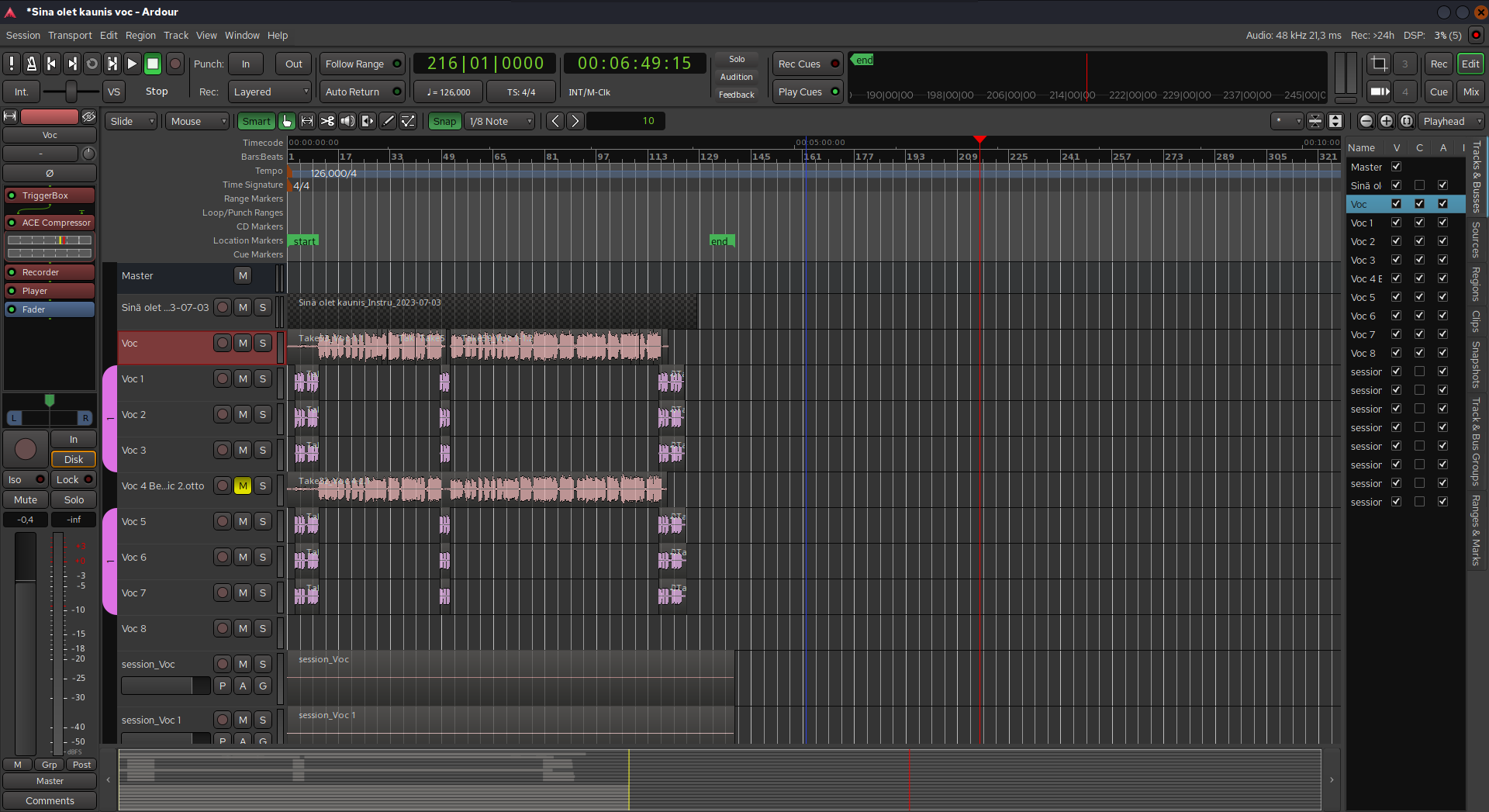Open the 1/8 Note grid dropdown
This screenshot has width=1489, height=812.
[x=500, y=121]
